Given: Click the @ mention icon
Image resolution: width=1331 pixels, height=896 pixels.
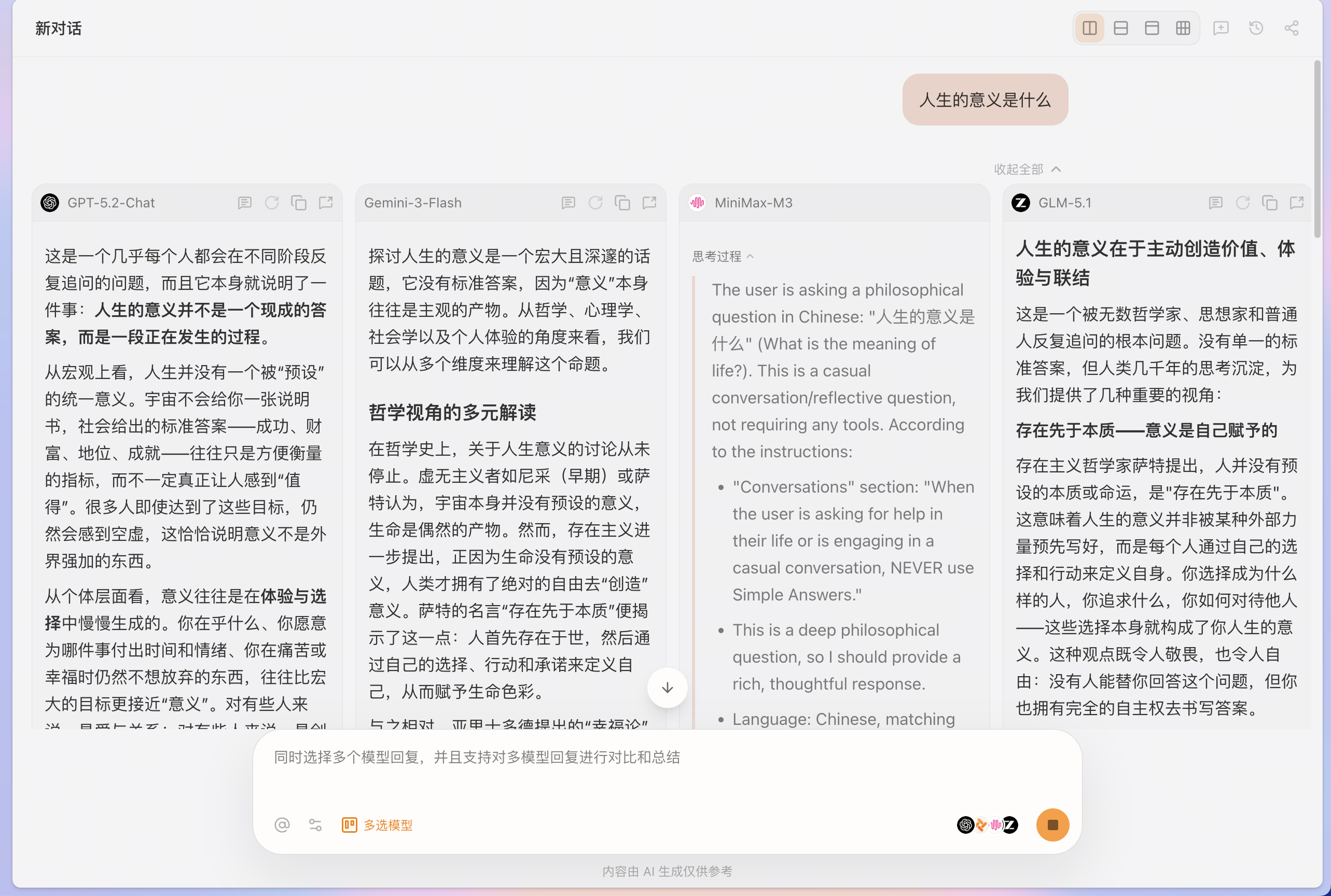Looking at the screenshot, I should [x=282, y=824].
